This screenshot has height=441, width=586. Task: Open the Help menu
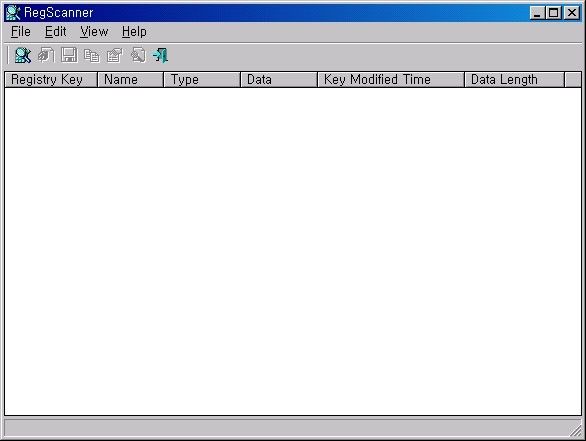click(134, 32)
